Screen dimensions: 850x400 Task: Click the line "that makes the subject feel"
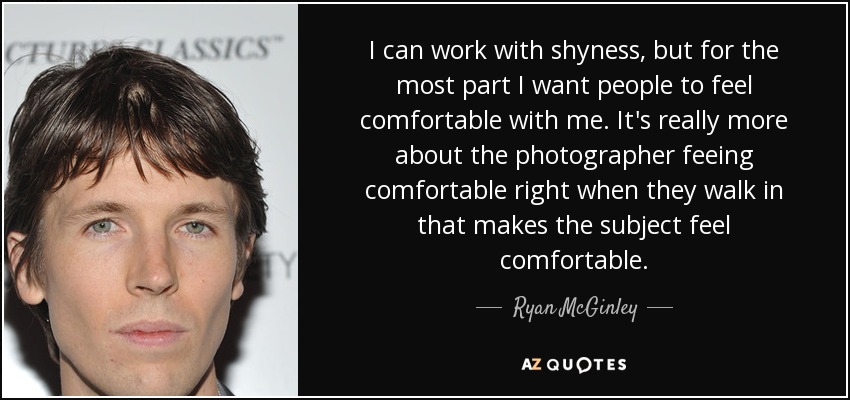[x=574, y=225]
